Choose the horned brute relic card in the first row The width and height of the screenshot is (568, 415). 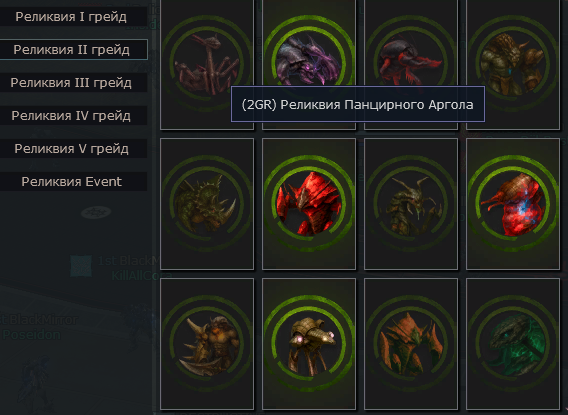pos(513,64)
